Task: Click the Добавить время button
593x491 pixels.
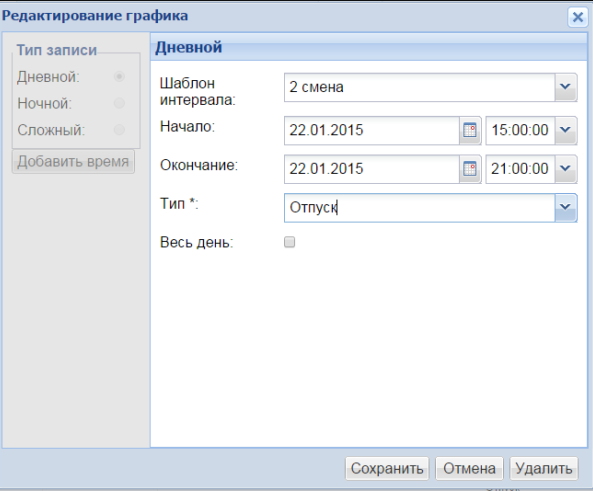Action: click(x=73, y=162)
